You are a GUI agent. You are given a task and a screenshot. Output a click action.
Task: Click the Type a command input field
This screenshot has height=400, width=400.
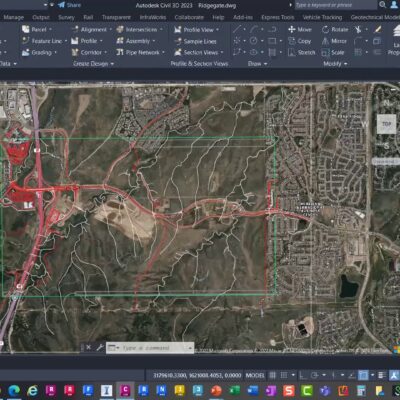pos(150,348)
